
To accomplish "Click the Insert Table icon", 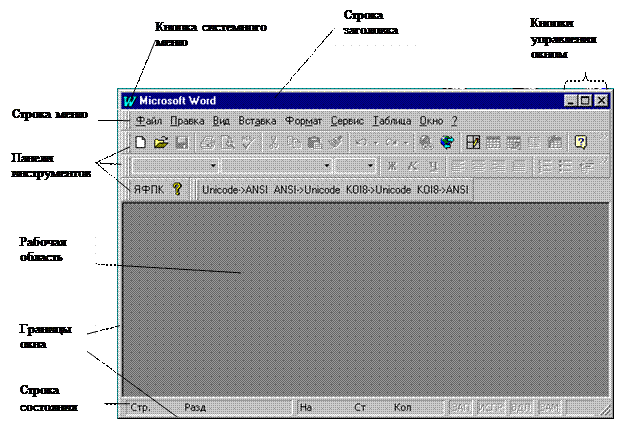I will [x=493, y=142].
